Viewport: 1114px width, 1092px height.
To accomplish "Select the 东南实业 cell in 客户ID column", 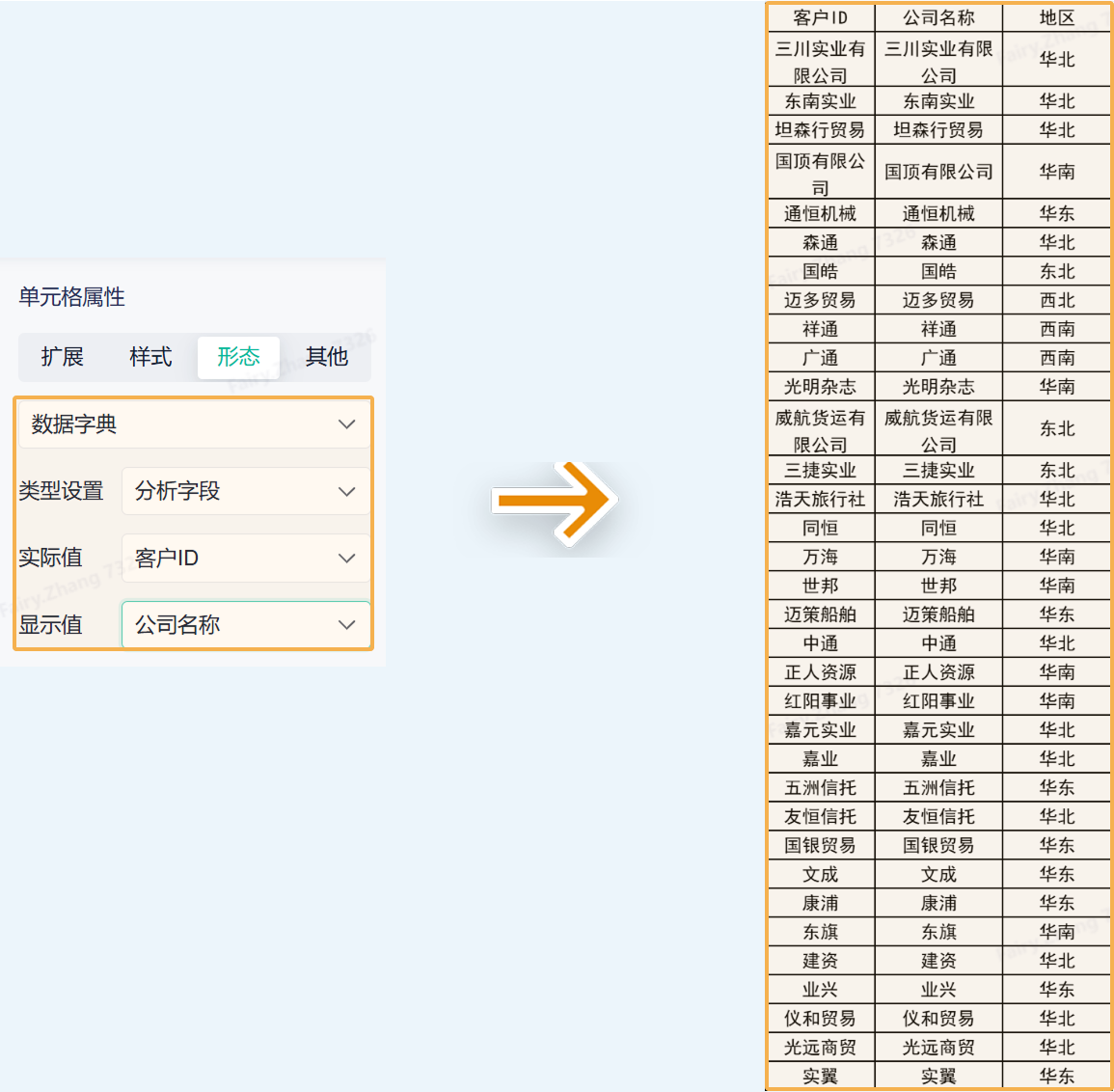I will pos(821,101).
